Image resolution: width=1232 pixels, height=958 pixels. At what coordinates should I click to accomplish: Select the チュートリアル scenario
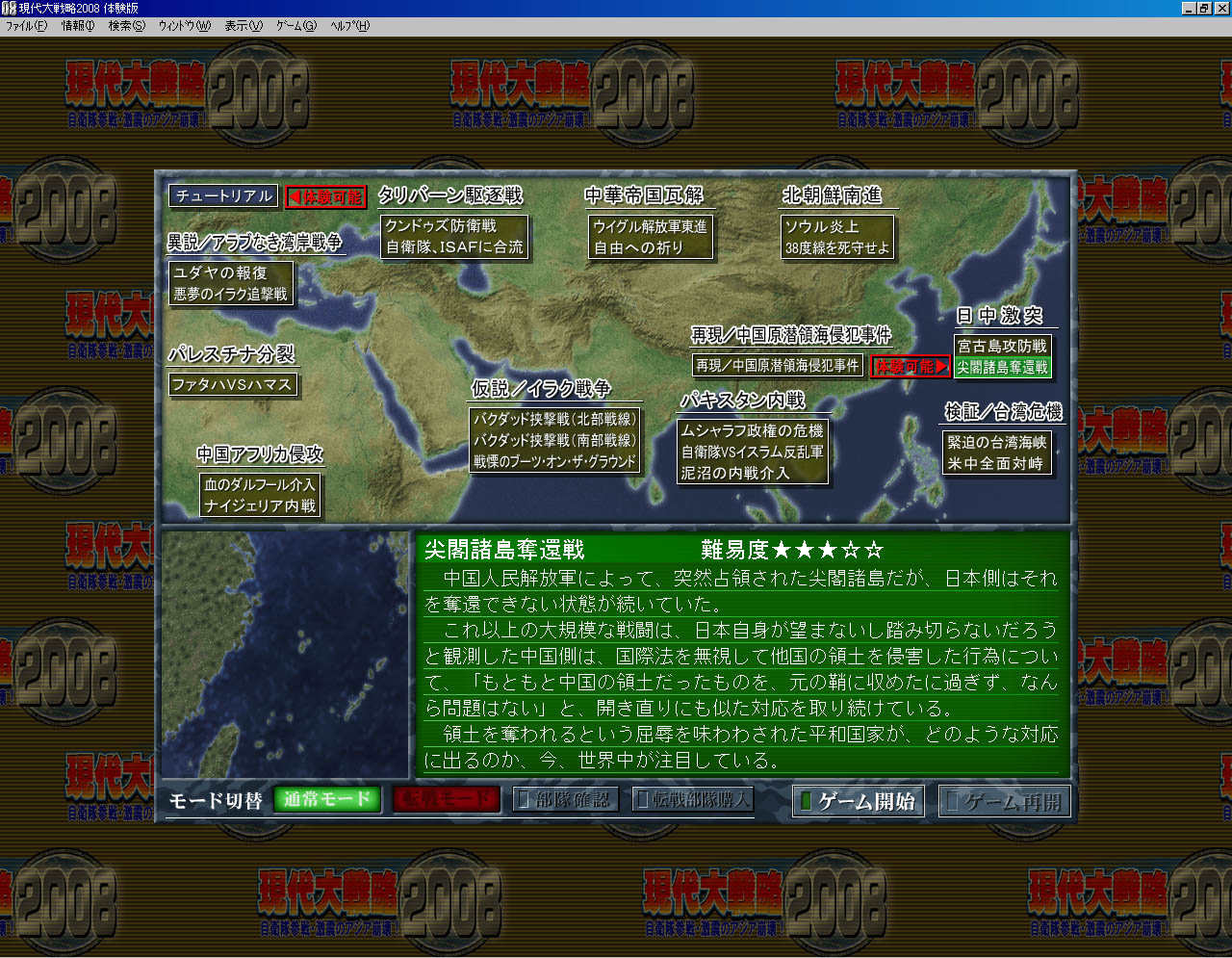224,195
